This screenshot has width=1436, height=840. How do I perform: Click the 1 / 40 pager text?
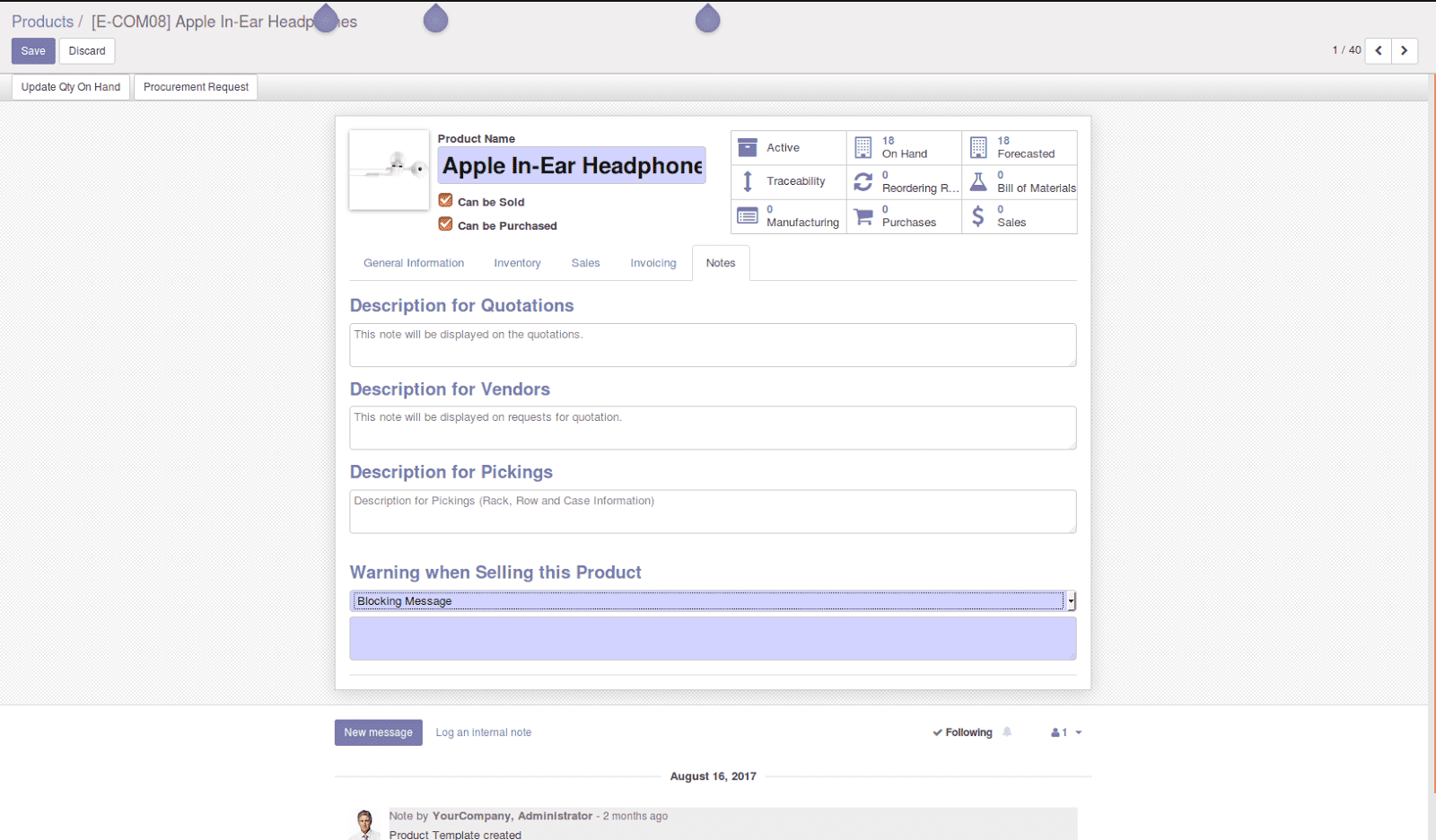coord(1346,50)
